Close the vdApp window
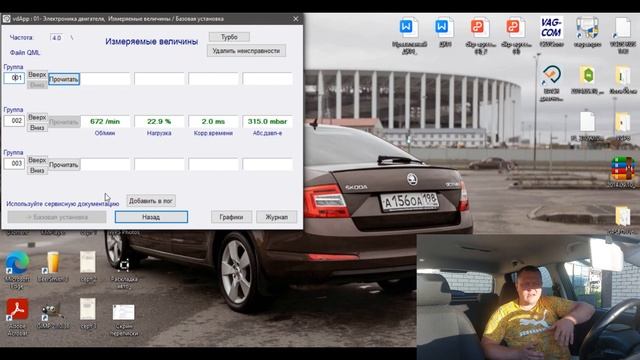640x360 pixels. tap(296, 19)
